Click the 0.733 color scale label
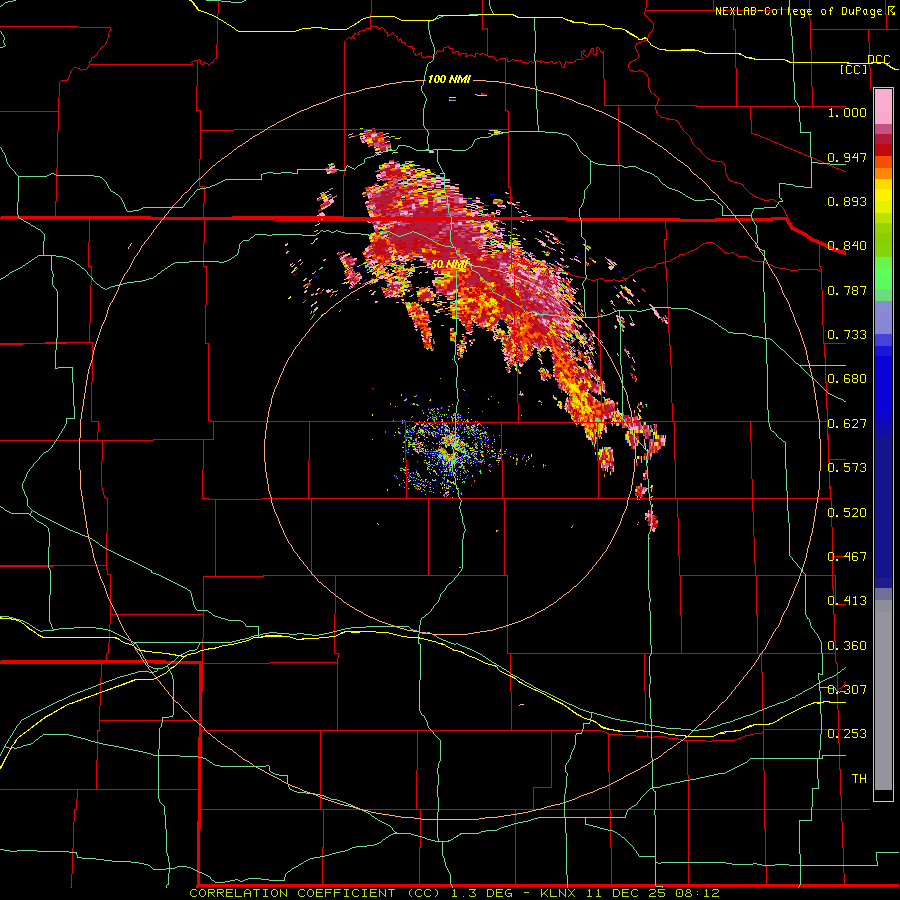This screenshot has height=900, width=900. pos(847,334)
